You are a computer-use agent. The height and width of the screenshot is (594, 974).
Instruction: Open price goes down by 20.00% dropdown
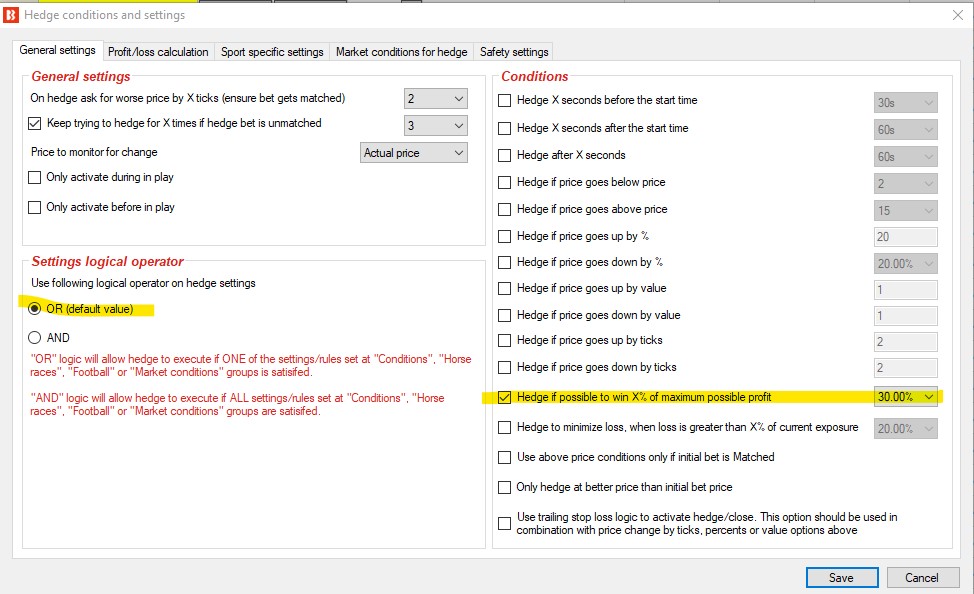pos(906,263)
